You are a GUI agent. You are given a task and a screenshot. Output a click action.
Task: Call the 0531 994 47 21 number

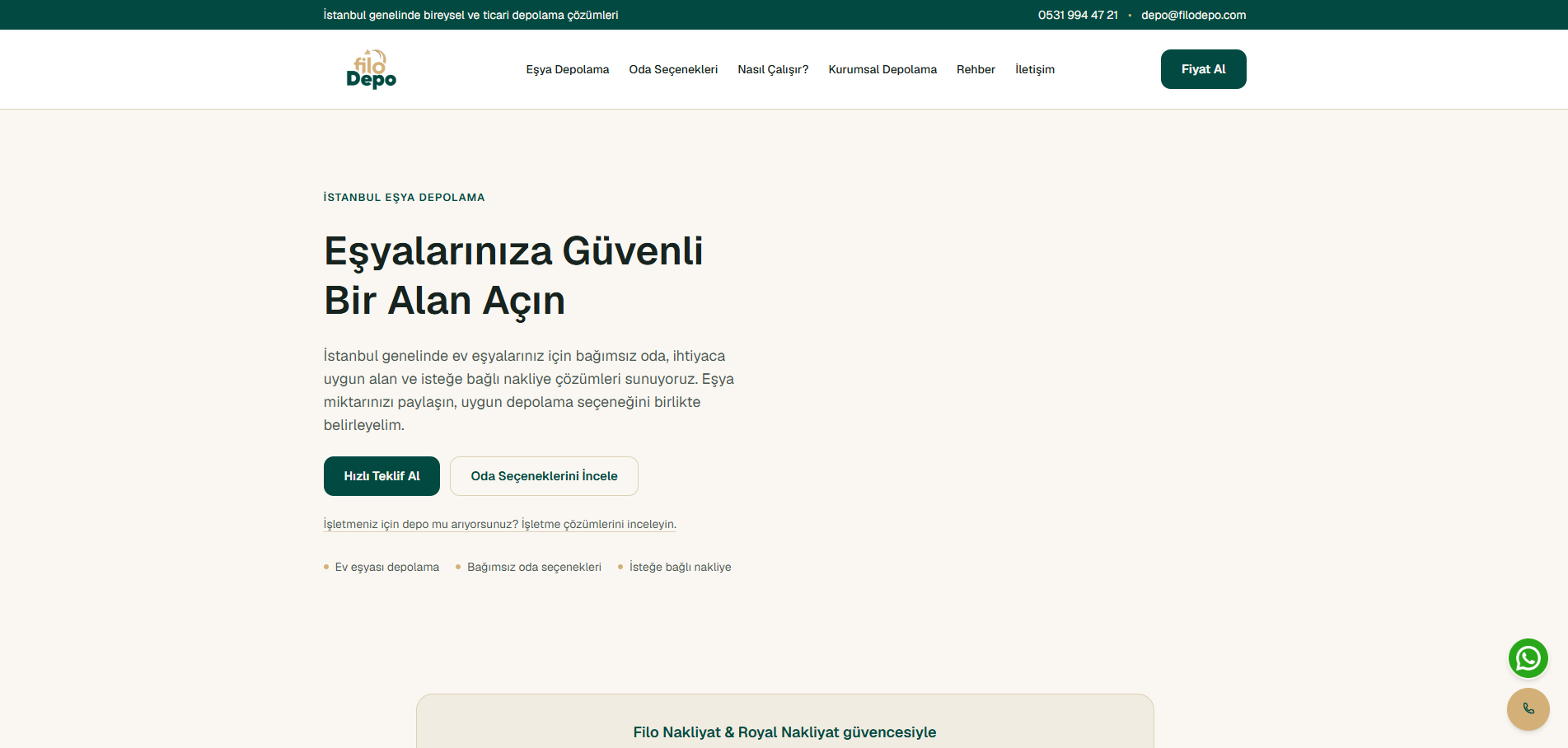coord(1078,15)
